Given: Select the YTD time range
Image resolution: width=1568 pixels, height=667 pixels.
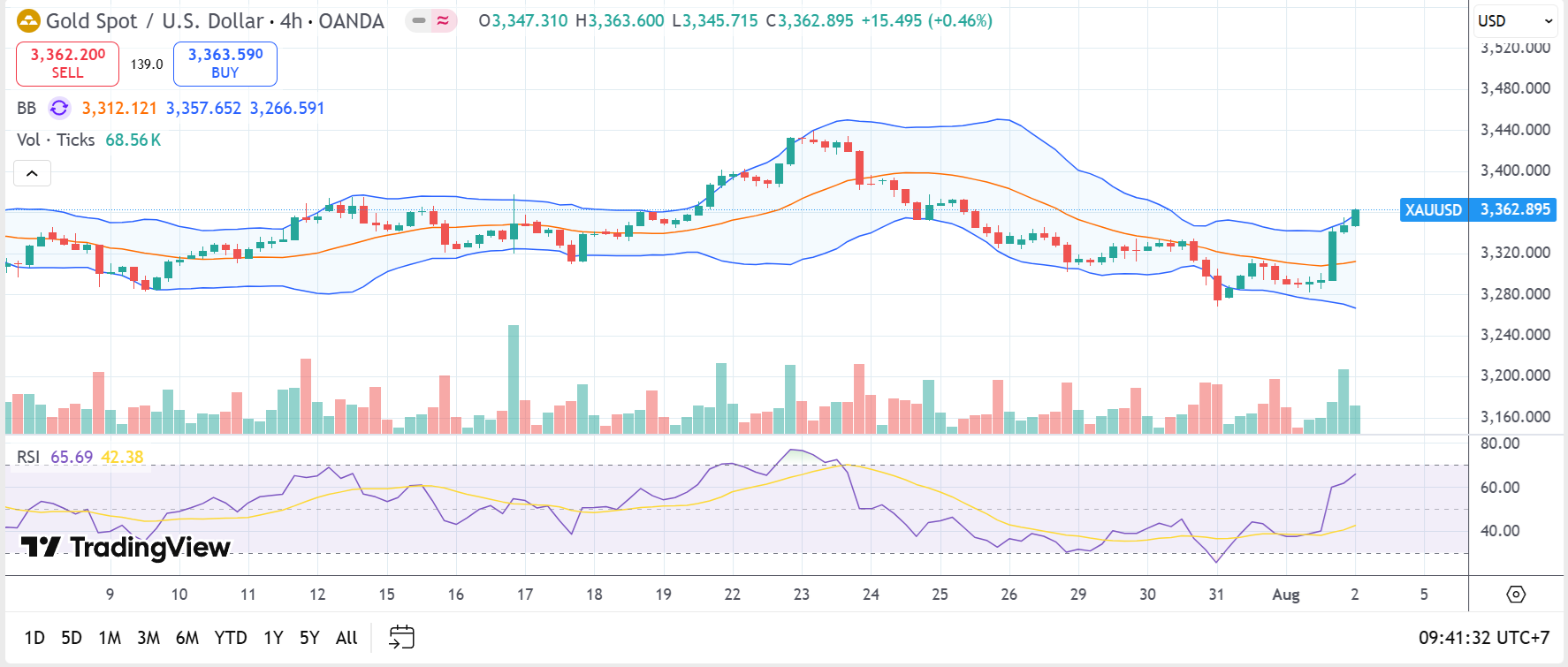Looking at the screenshot, I should click(231, 638).
